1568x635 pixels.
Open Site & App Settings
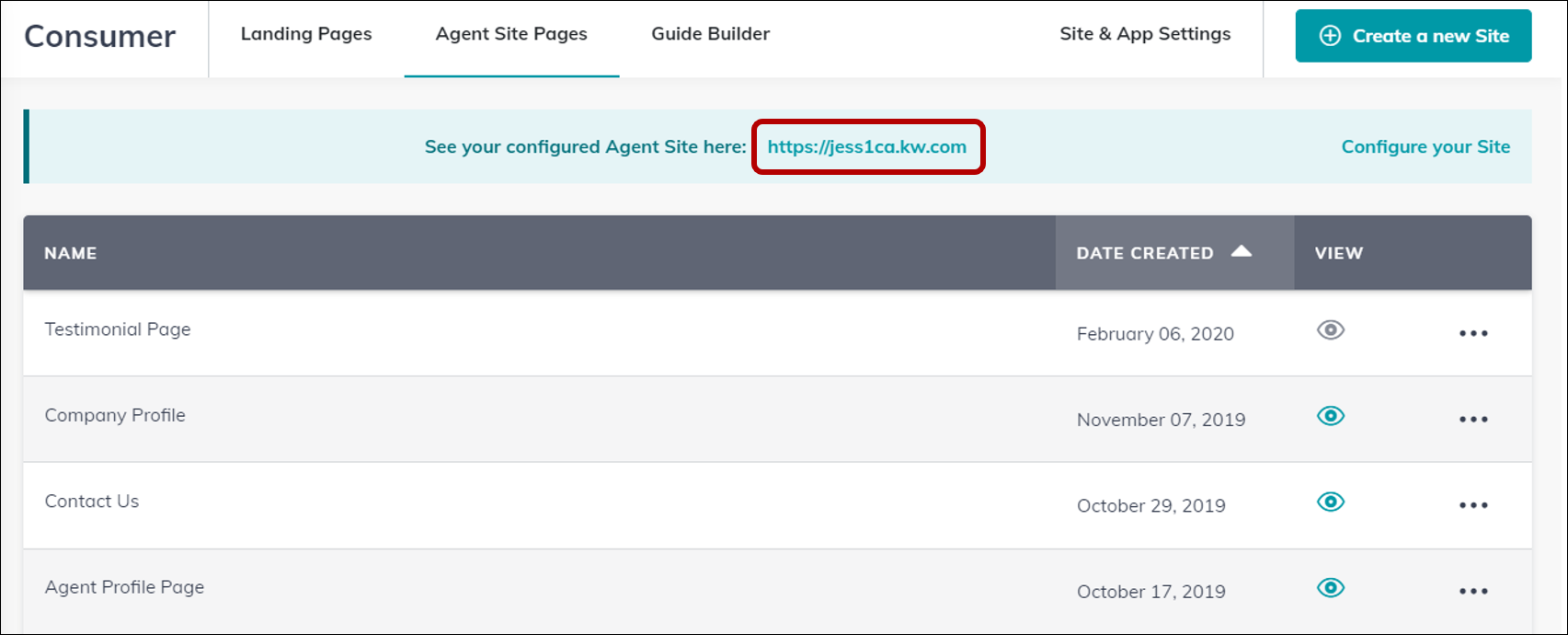point(1145,34)
